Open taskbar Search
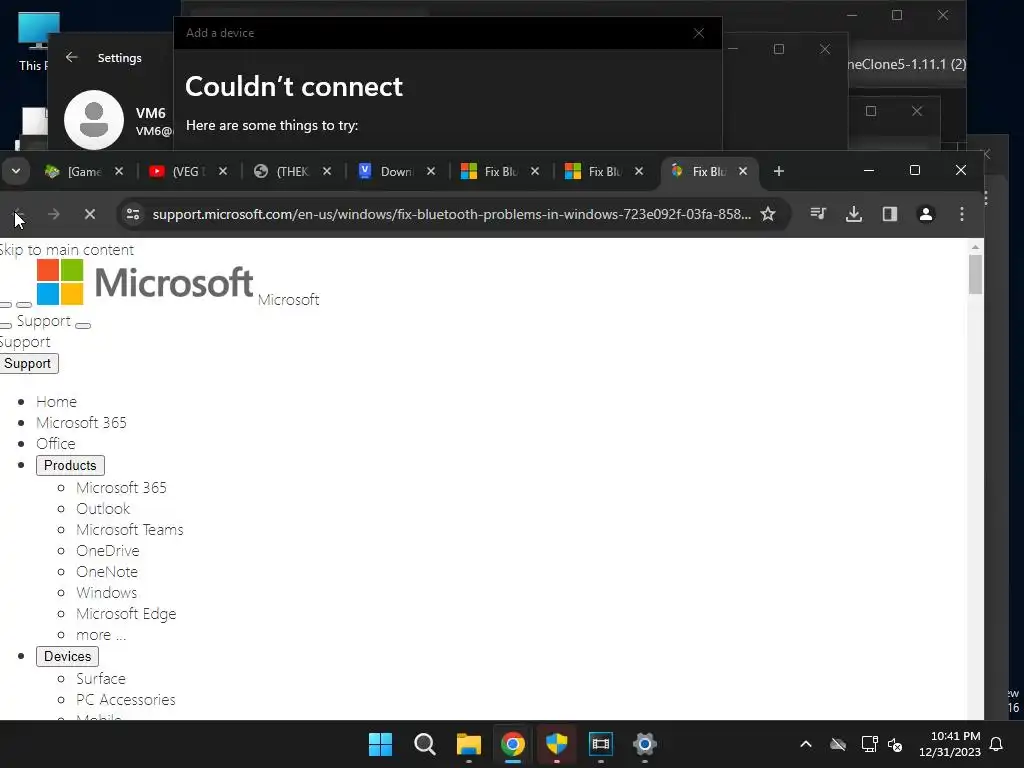This screenshot has width=1024, height=768. click(x=424, y=744)
